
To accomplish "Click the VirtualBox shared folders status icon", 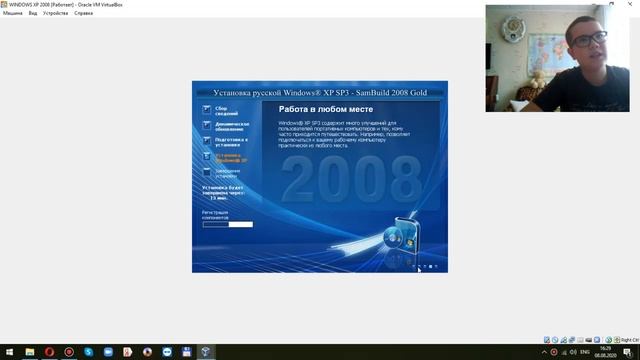I will [589, 340].
